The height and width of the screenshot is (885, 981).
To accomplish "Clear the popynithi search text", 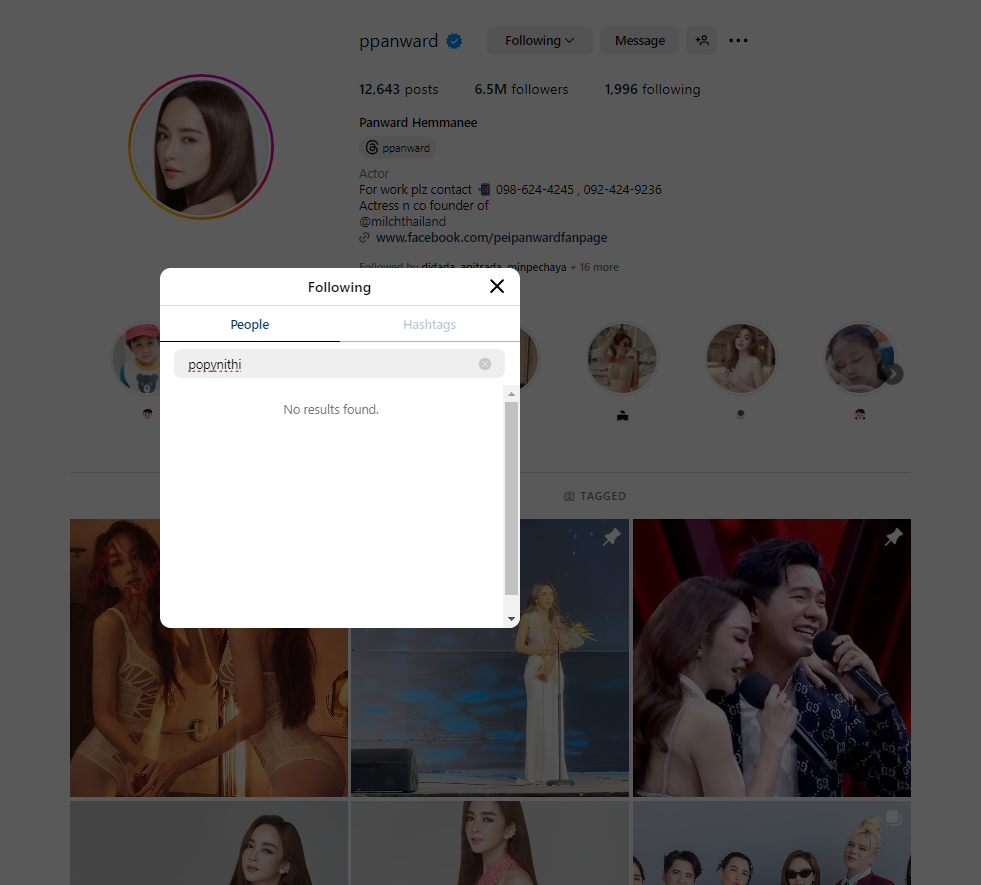I will [x=485, y=364].
